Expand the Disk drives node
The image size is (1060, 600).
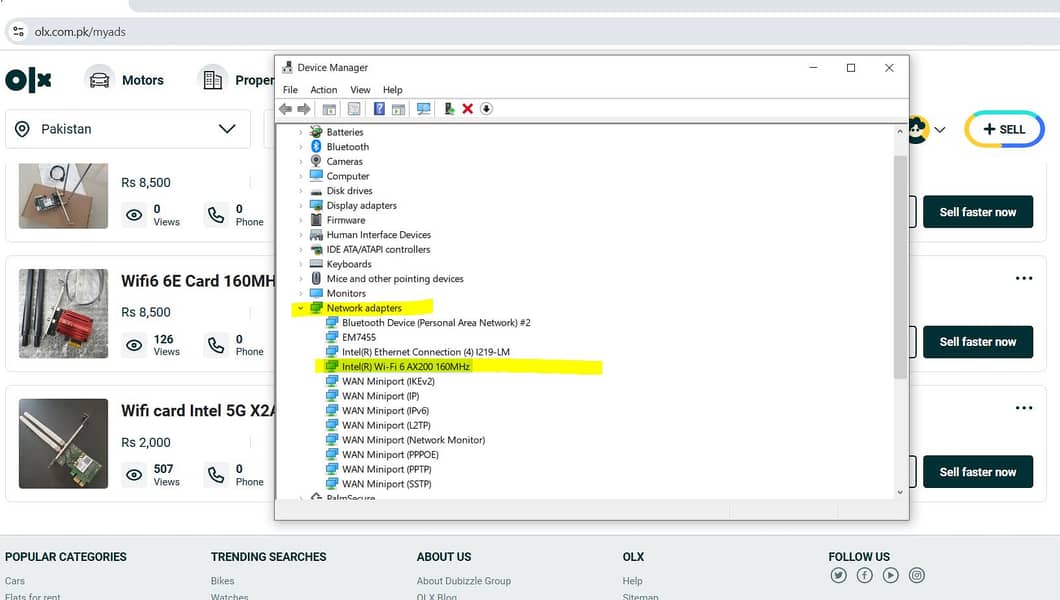[x=301, y=191]
